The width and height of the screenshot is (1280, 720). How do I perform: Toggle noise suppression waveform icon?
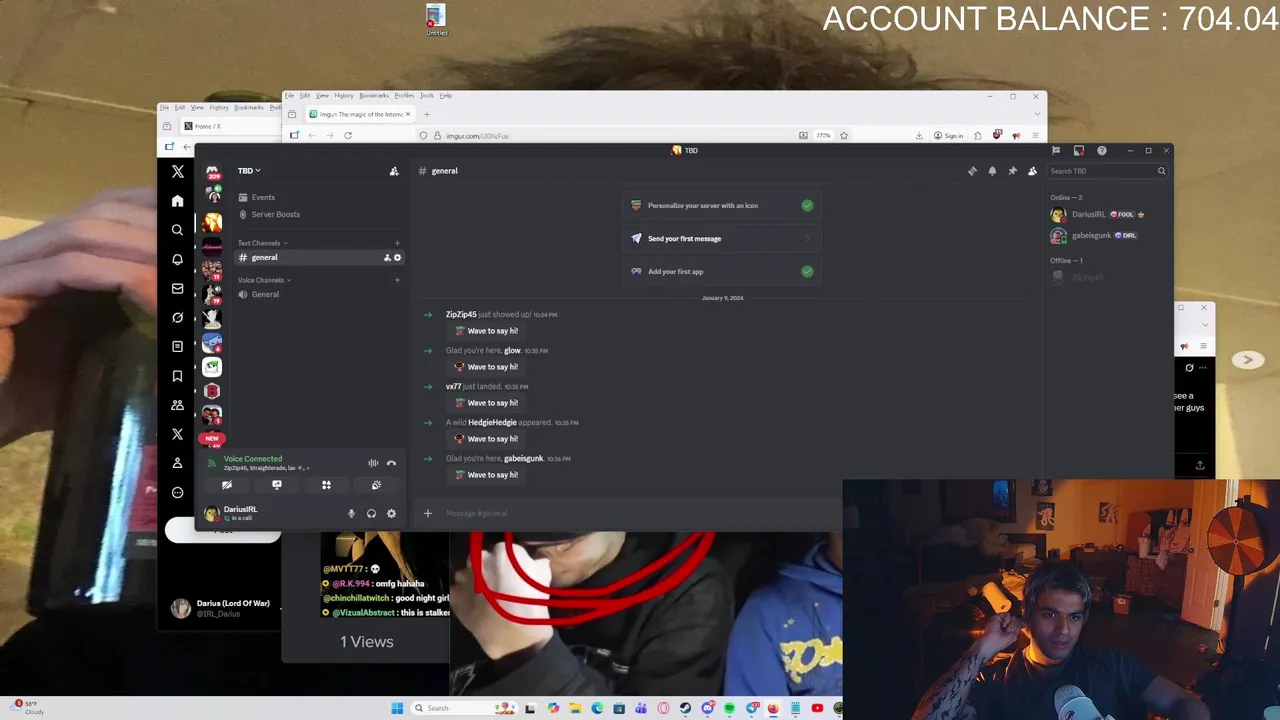[373, 463]
